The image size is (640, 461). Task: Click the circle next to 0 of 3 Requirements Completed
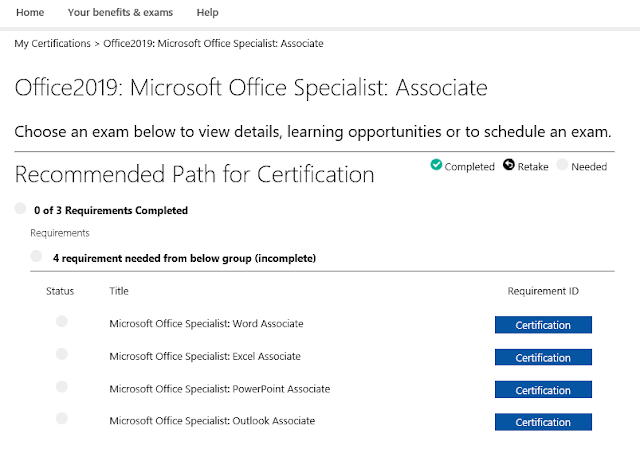click(21, 209)
